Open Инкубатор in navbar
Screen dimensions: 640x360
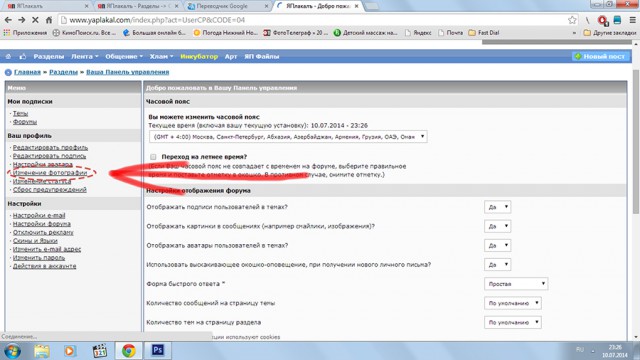tap(199, 56)
